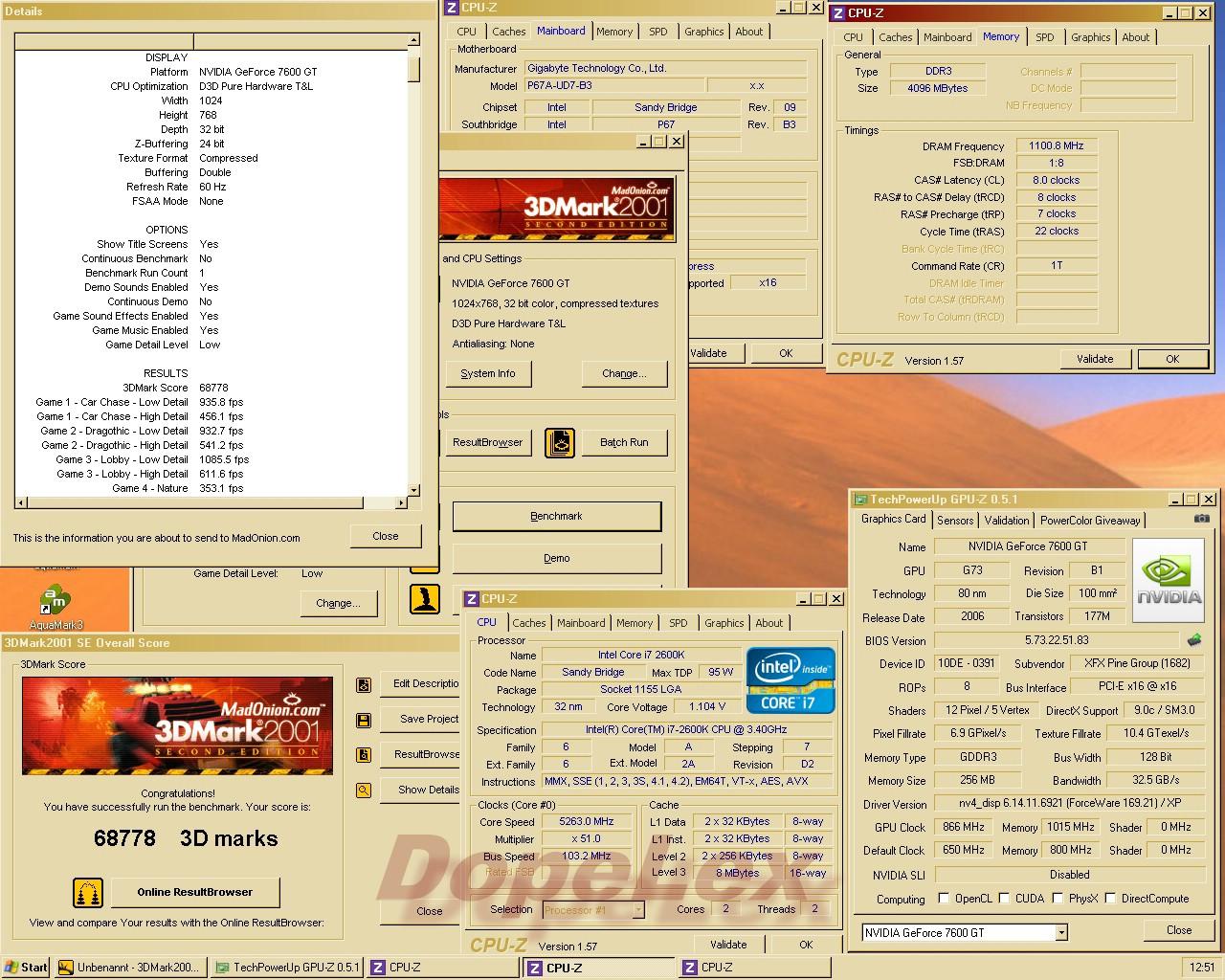Select the 3DMark Score 68778 row in Details

[209, 388]
